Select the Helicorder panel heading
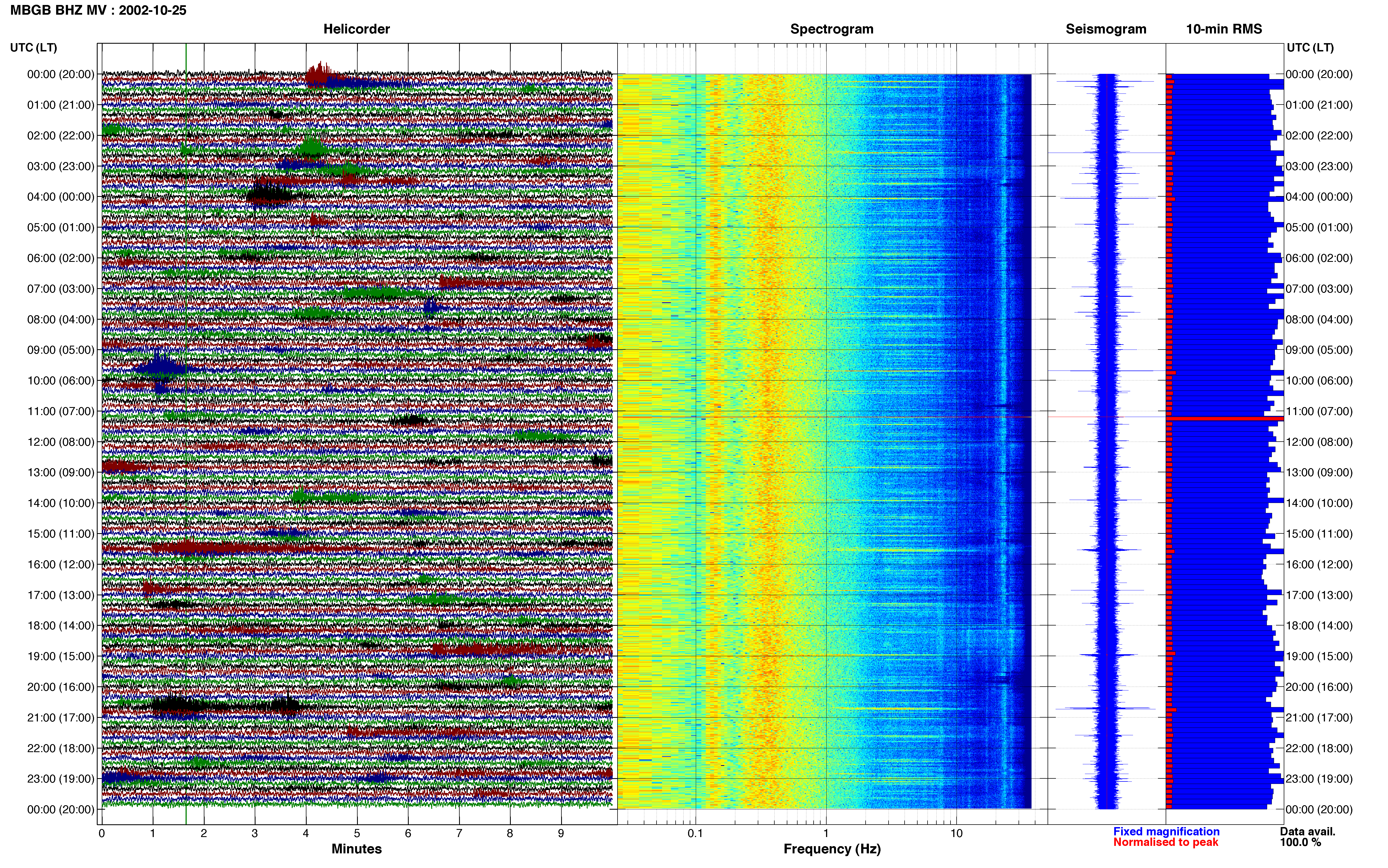This screenshot has width=1388, height=868. pyautogui.click(x=356, y=29)
